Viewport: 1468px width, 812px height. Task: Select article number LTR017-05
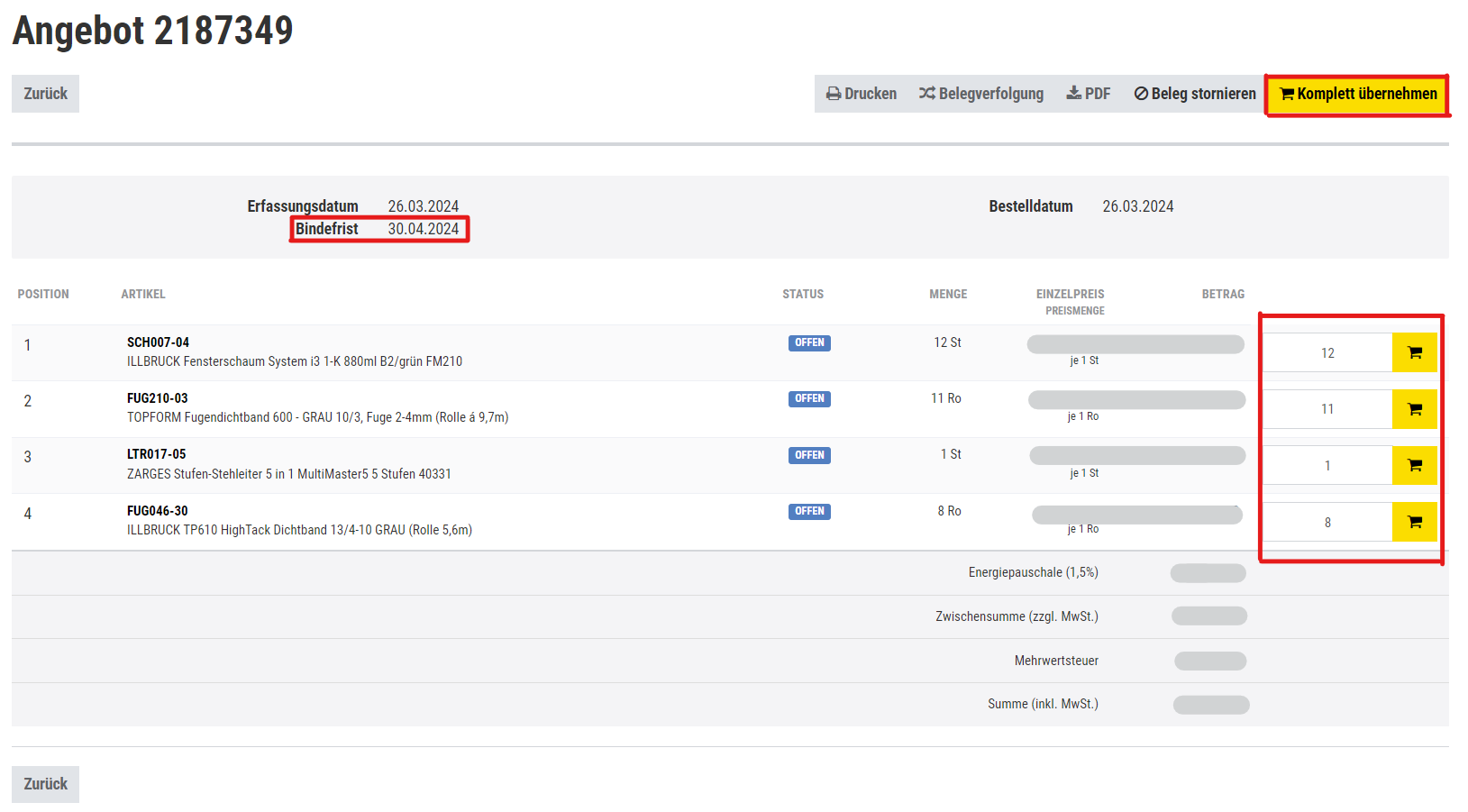[x=156, y=454]
